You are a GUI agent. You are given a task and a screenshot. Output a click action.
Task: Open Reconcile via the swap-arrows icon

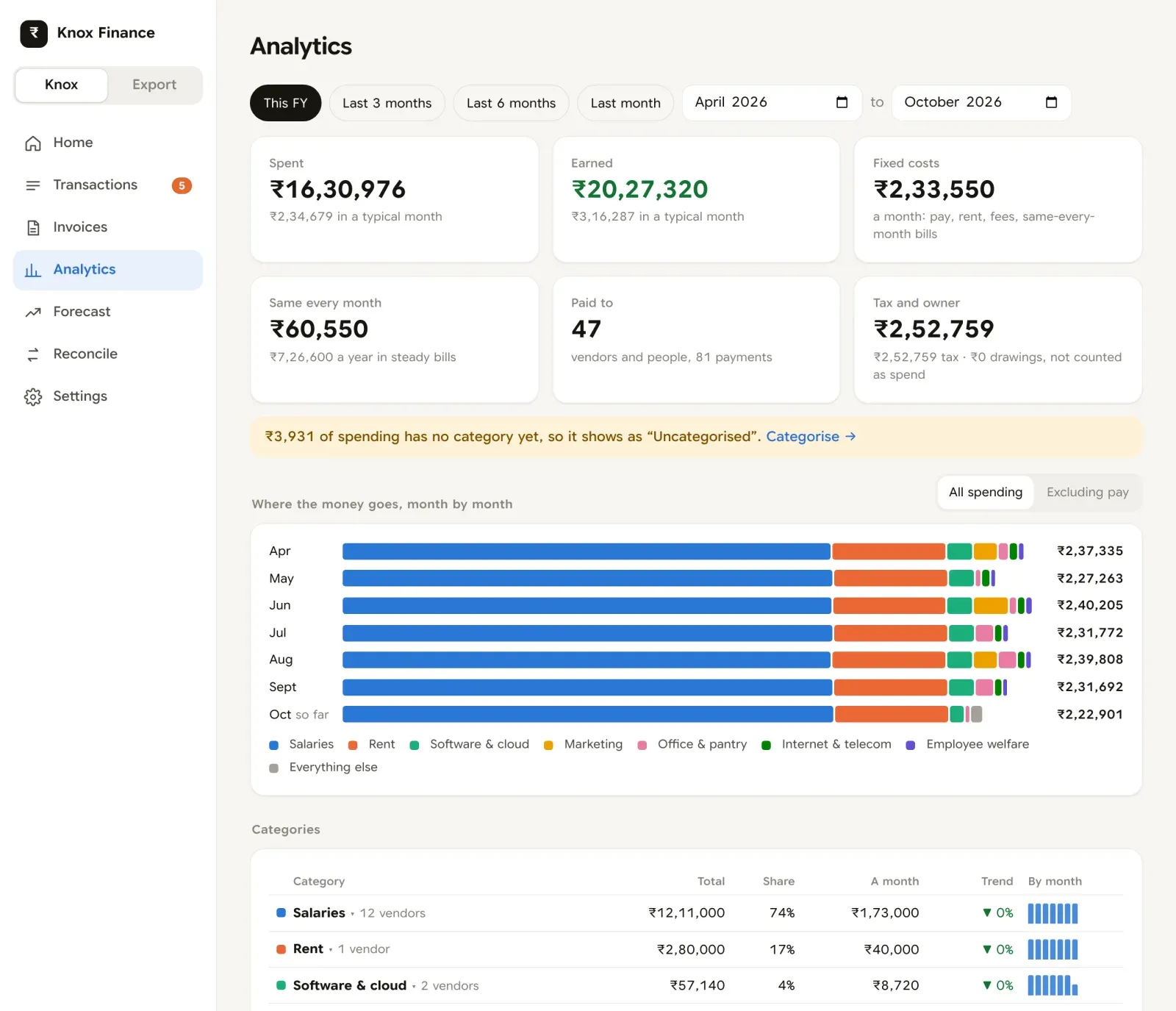pyautogui.click(x=33, y=355)
